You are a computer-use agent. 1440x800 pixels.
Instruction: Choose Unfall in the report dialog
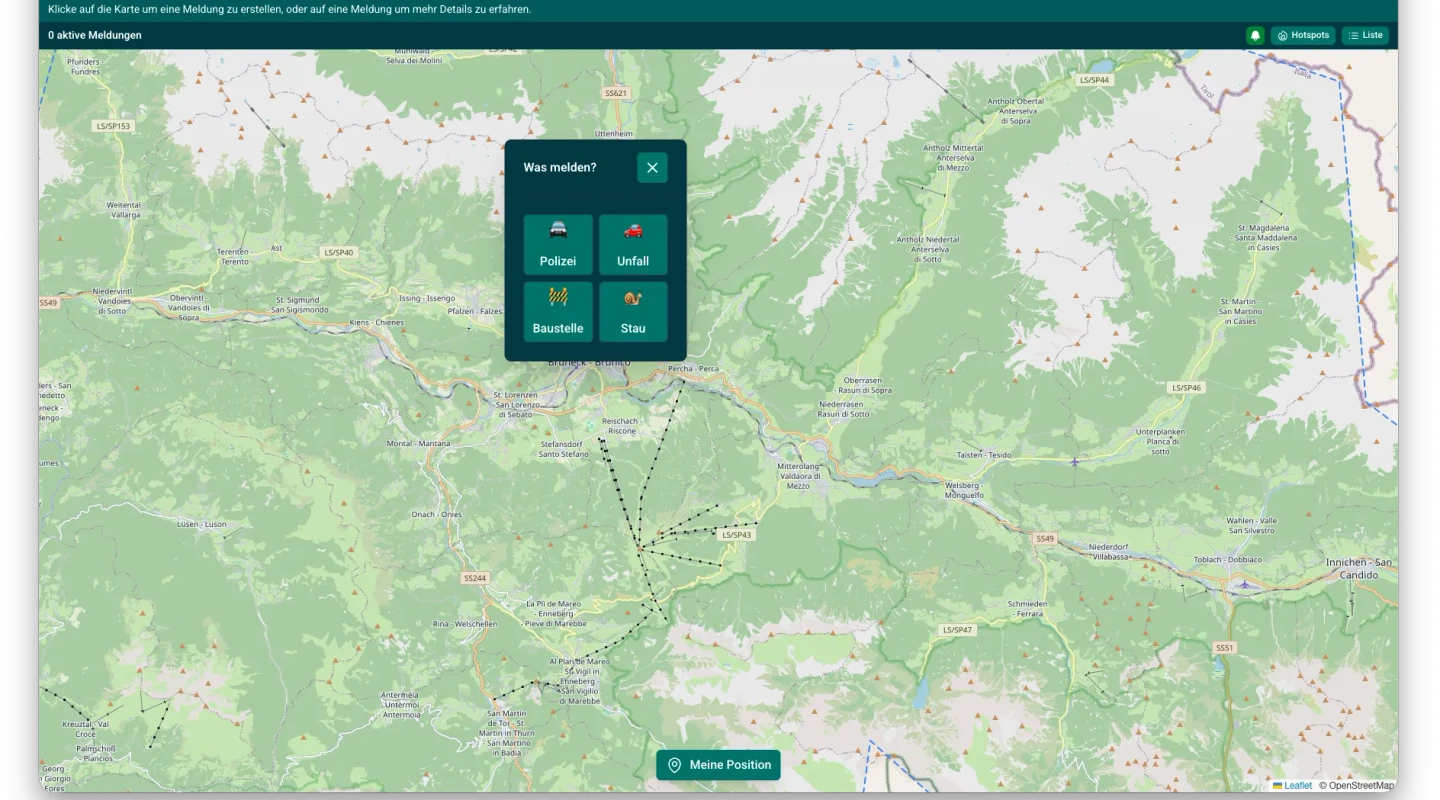633,244
